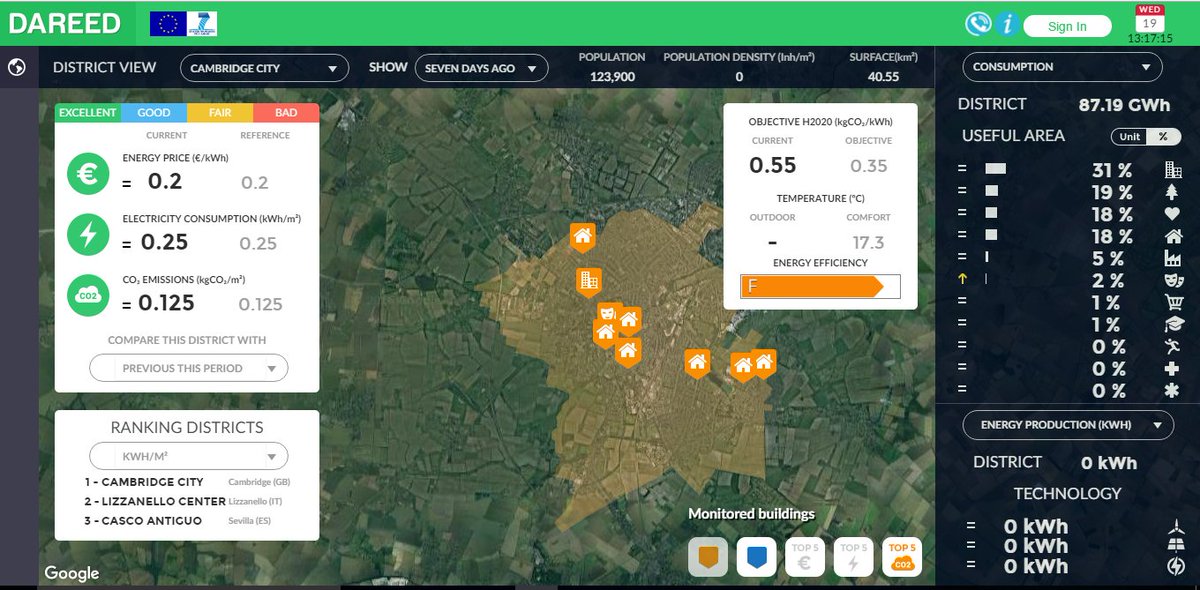Click the residential home icon at 18%
Viewport: 1200px width, 590px height.
pyautogui.click(x=1172, y=238)
